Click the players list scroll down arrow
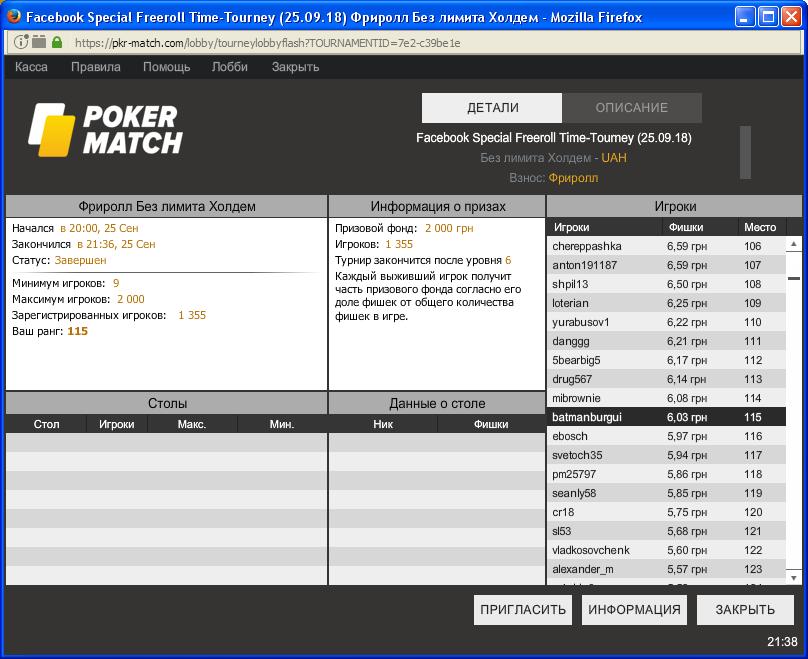Screen dimensions: 808x659 click(x=794, y=578)
